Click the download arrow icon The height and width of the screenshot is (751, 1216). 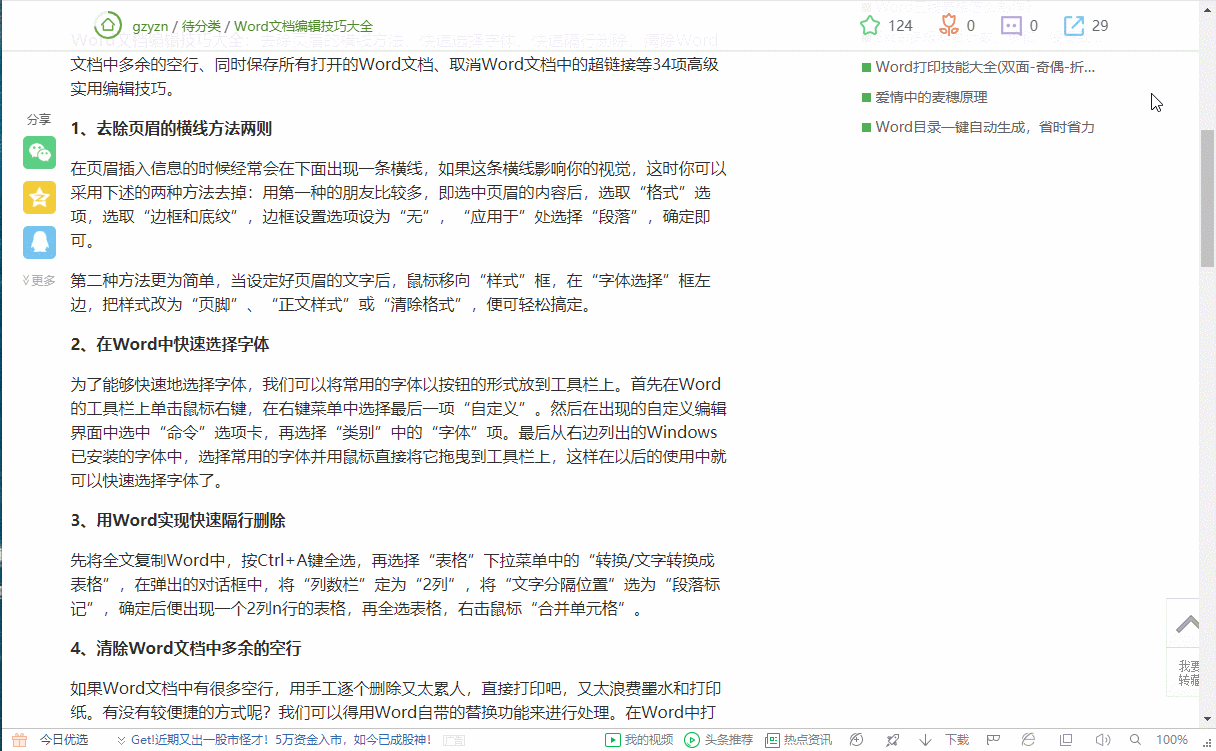[926, 740]
